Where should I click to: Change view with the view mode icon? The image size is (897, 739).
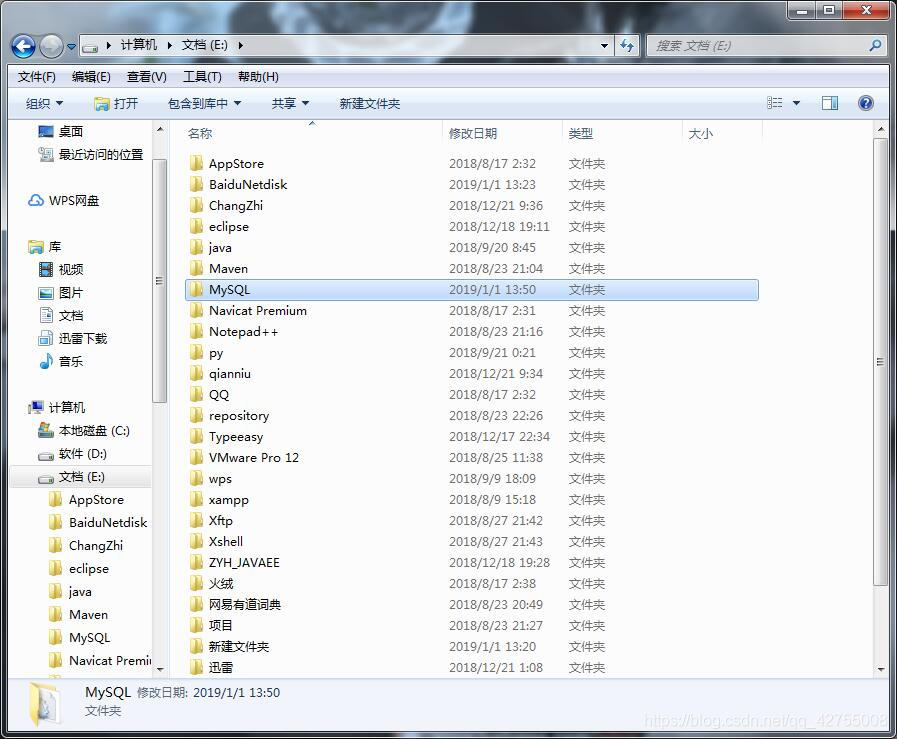(775, 103)
